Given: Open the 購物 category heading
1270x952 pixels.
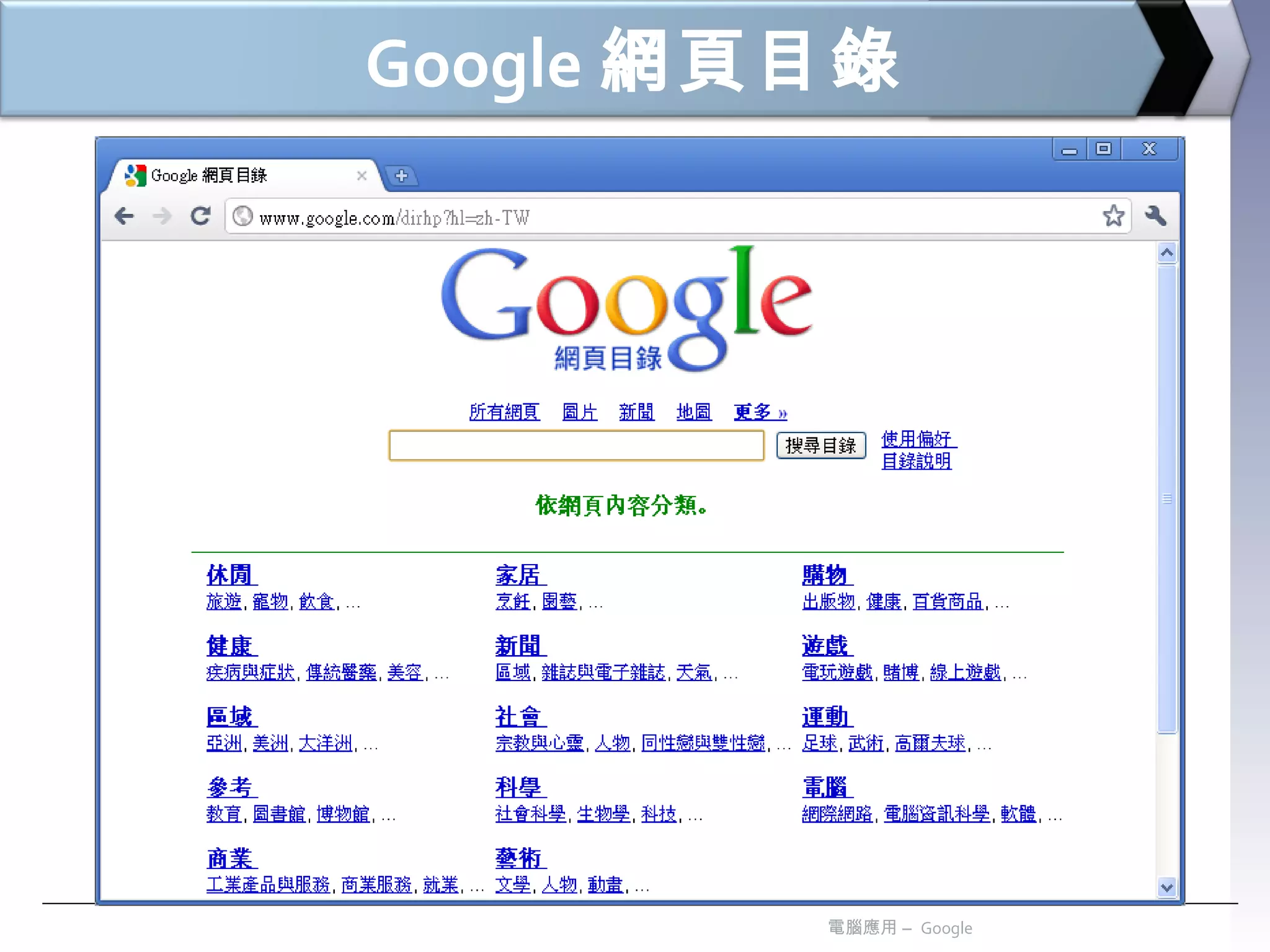Looking at the screenshot, I should (827, 575).
